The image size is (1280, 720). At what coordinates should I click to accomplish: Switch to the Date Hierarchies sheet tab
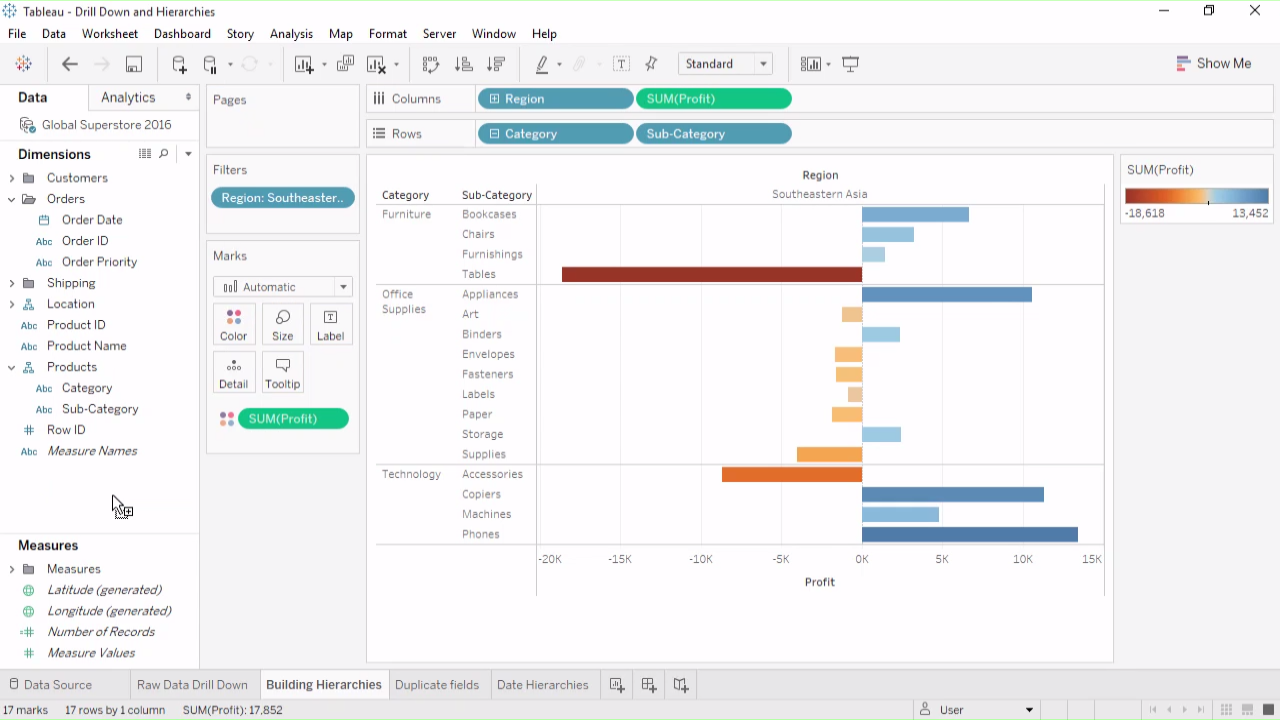542,685
